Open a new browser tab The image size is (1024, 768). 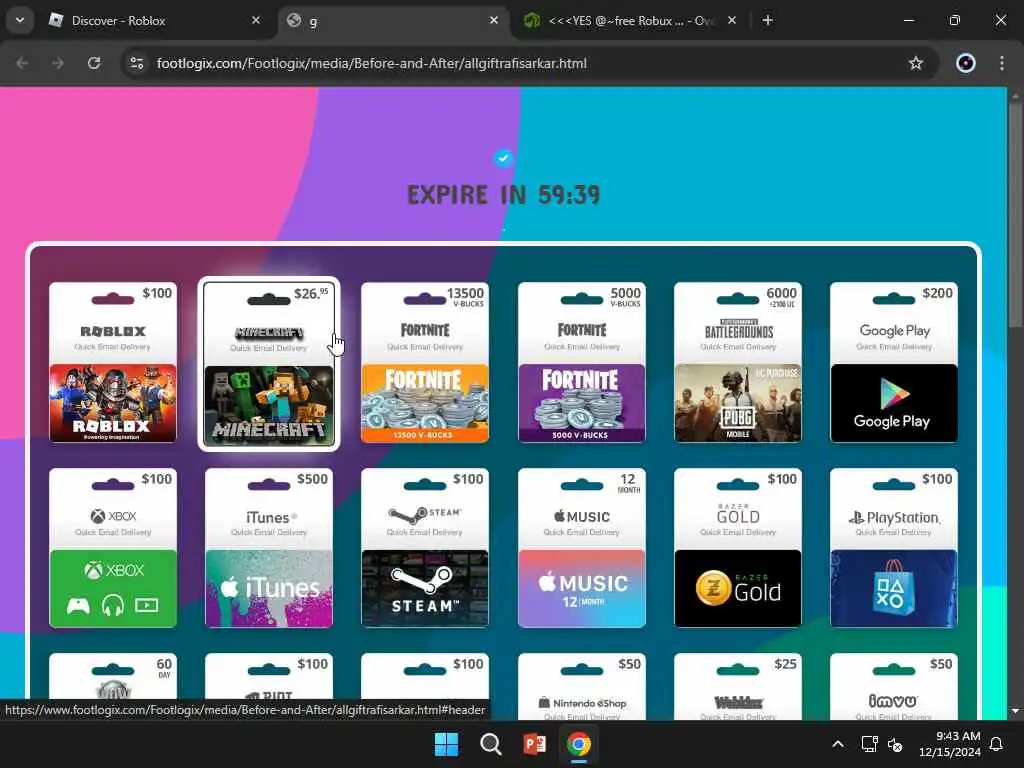[x=768, y=21]
